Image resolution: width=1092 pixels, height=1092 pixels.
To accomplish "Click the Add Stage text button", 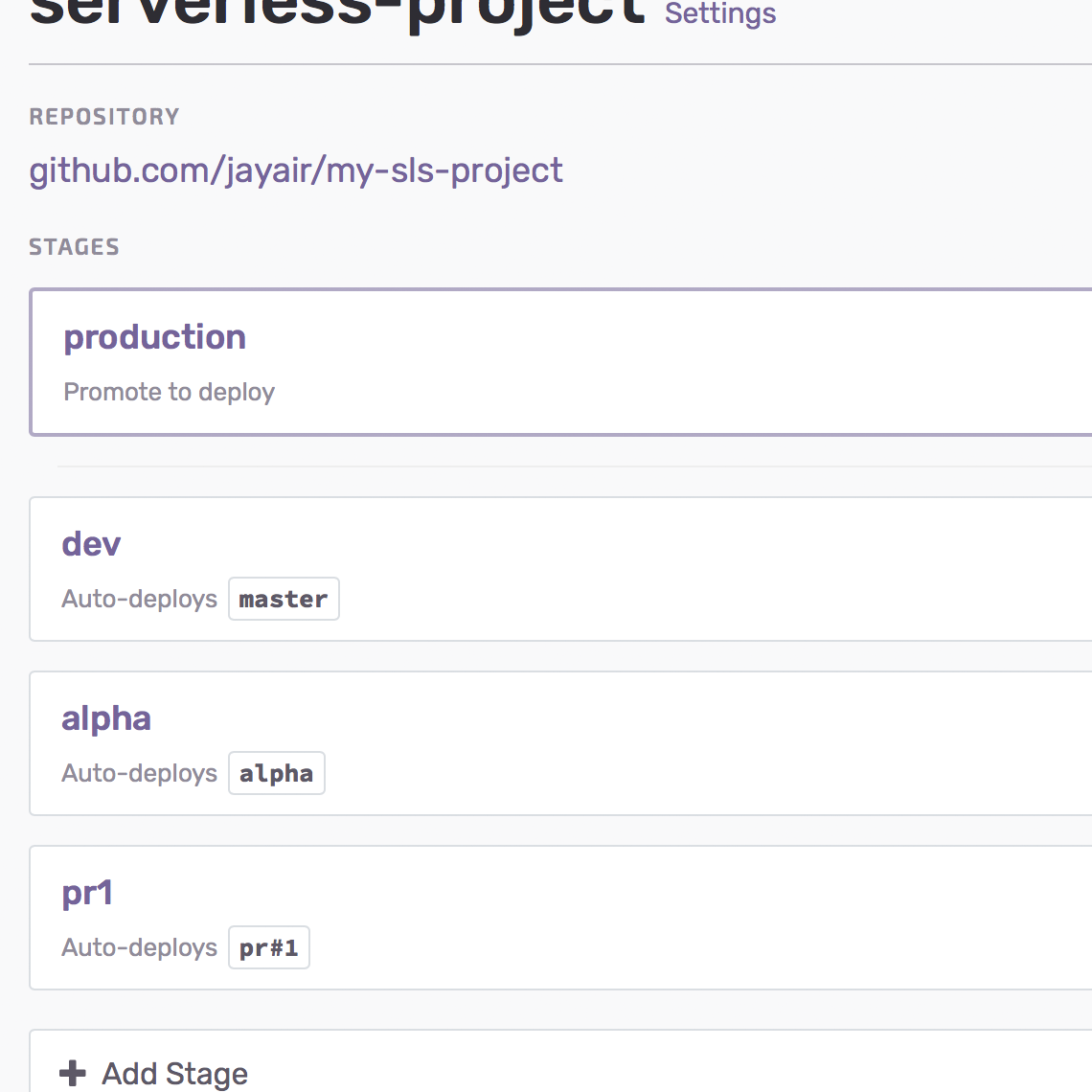I will [x=174, y=1074].
